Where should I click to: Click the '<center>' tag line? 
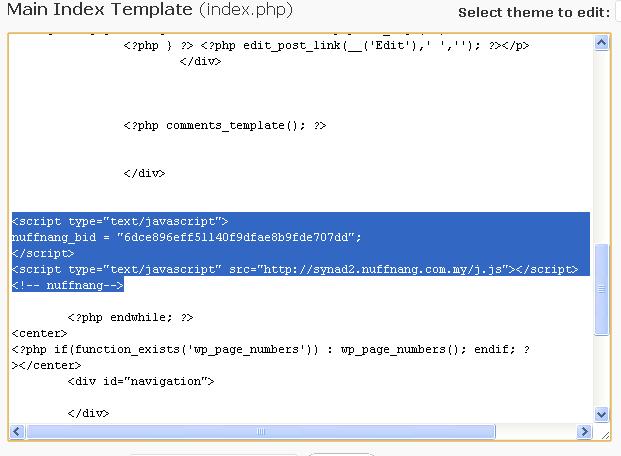click(40, 334)
